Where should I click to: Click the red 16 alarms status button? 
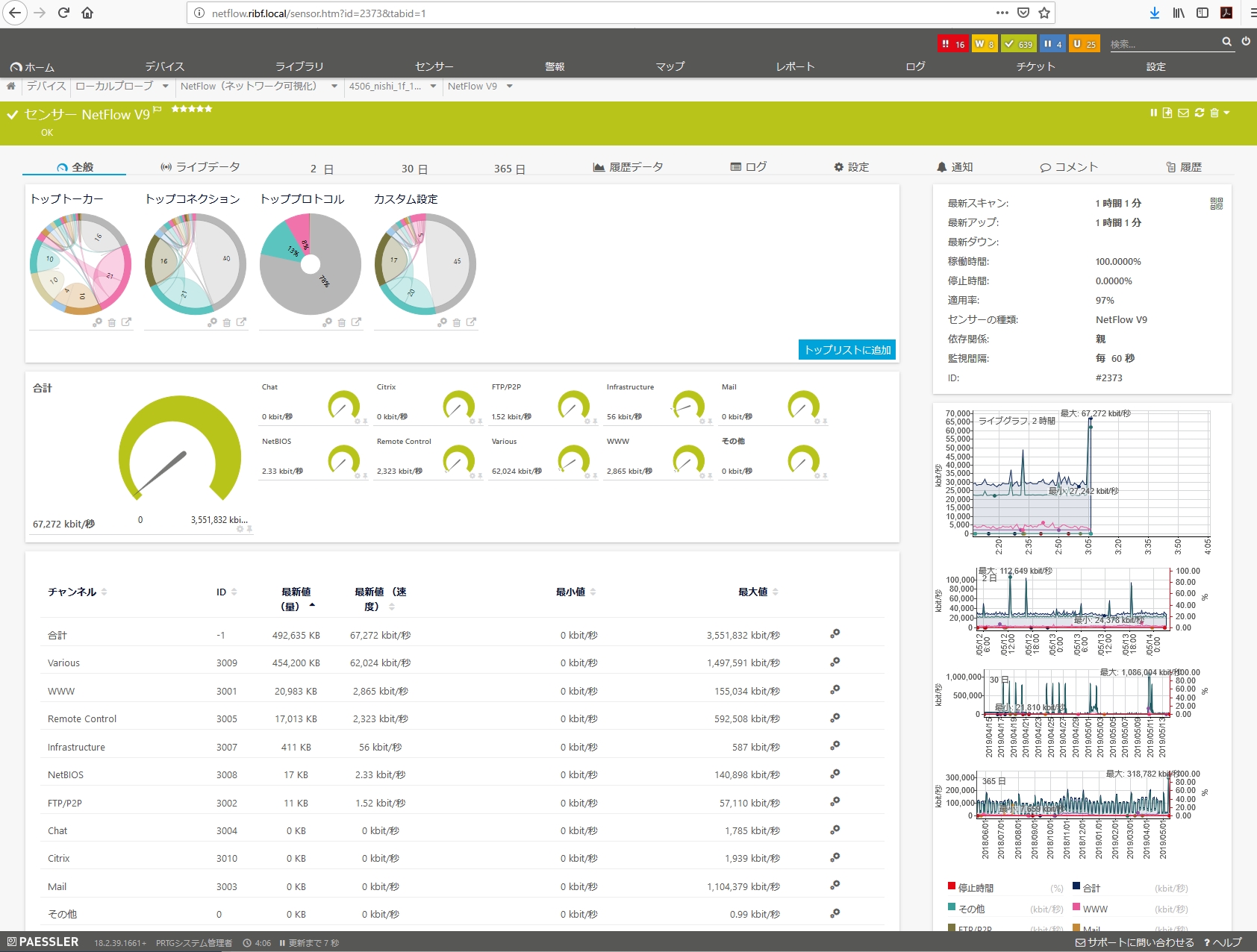(952, 44)
